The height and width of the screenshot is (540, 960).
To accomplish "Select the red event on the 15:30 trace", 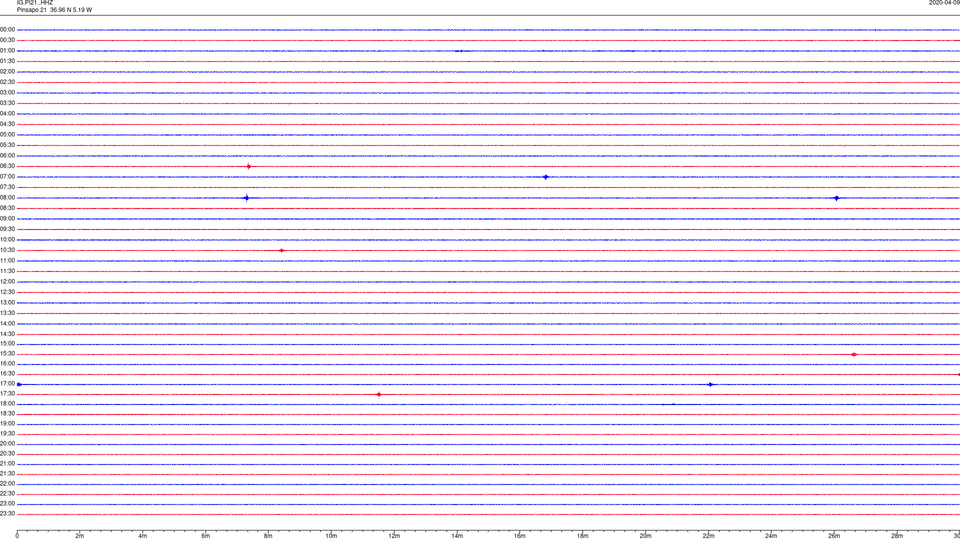I will pos(854,354).
